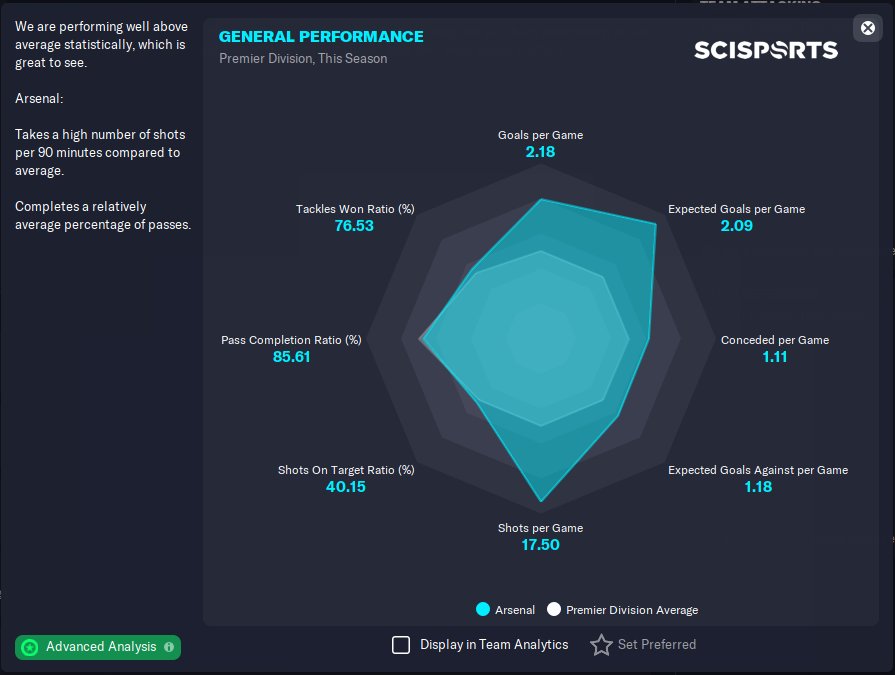Click the Premier Division Average white legend dot

click(x=554, y=609)
